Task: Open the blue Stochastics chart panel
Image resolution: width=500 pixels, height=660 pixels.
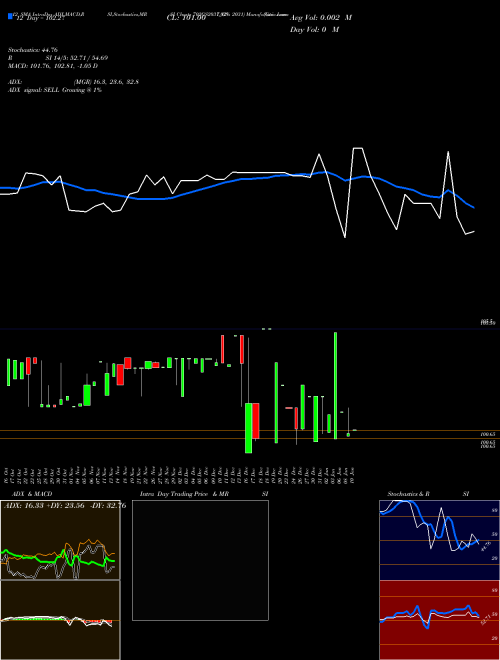Action: (439, 540)
